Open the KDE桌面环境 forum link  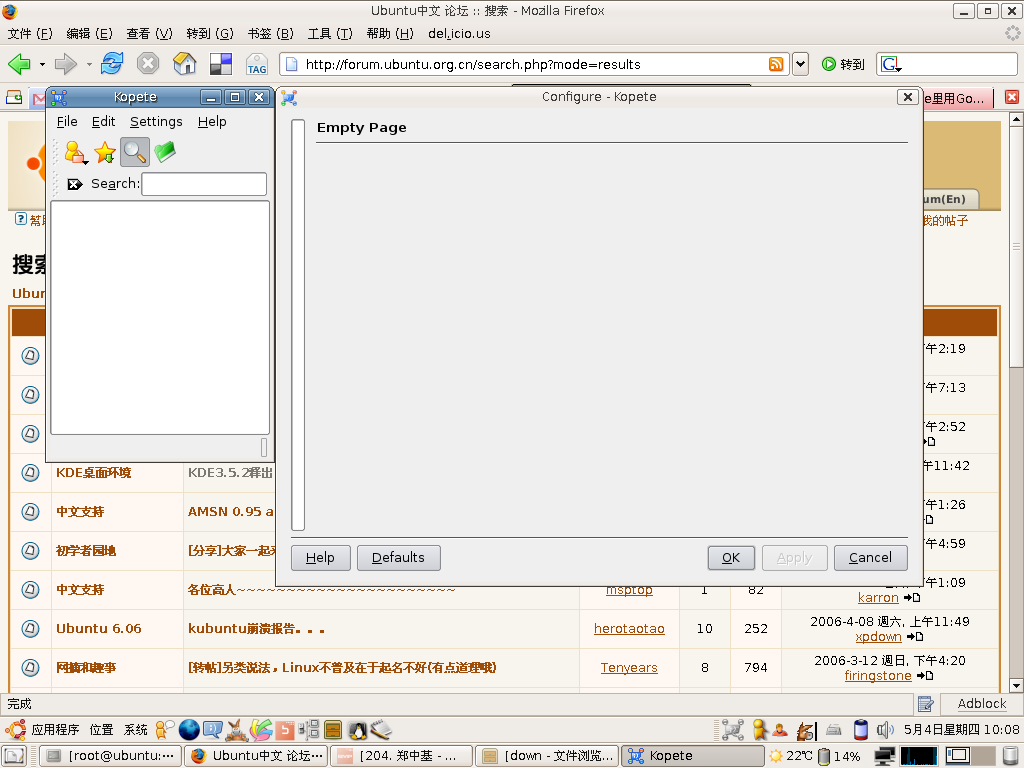pos(93,473)
